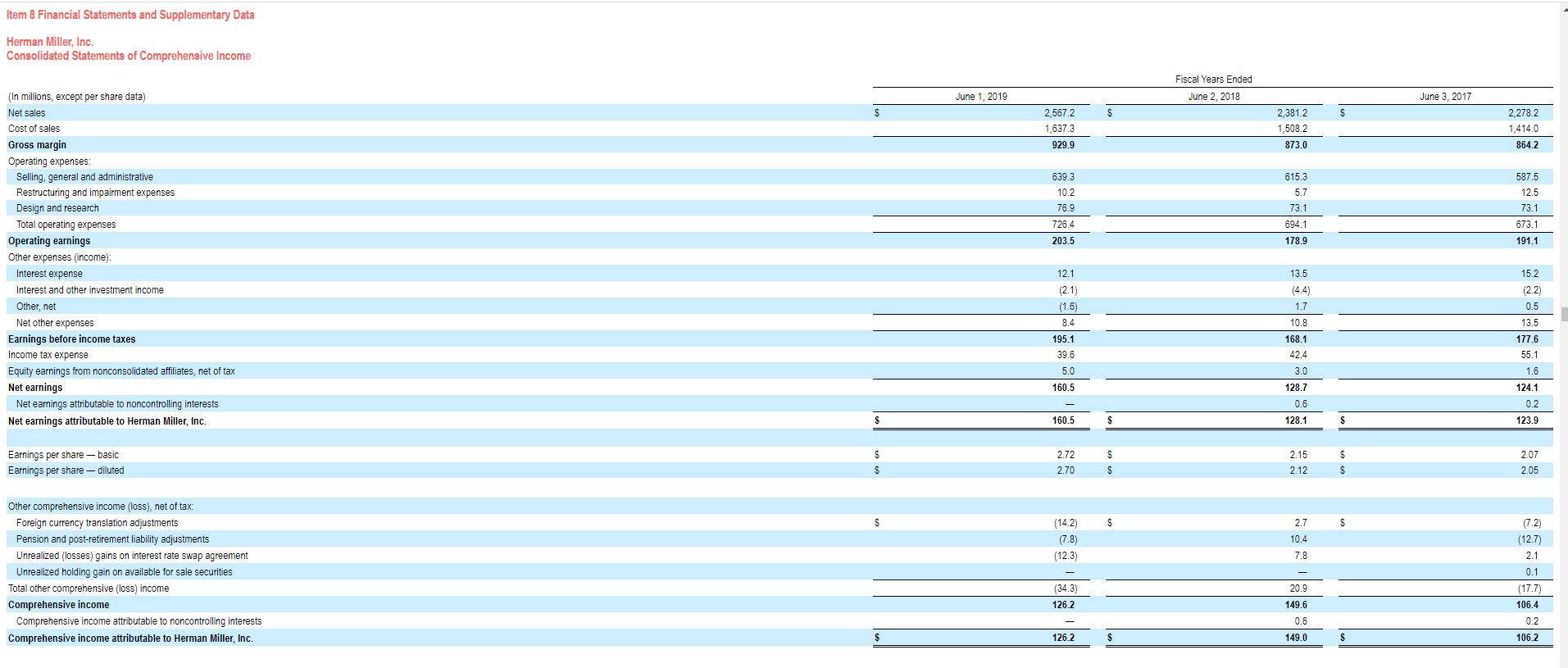Select the 'Herman Miller, Inc.' title text
1568x668 pixels.
pyautogui.click(x=50, y=42)
